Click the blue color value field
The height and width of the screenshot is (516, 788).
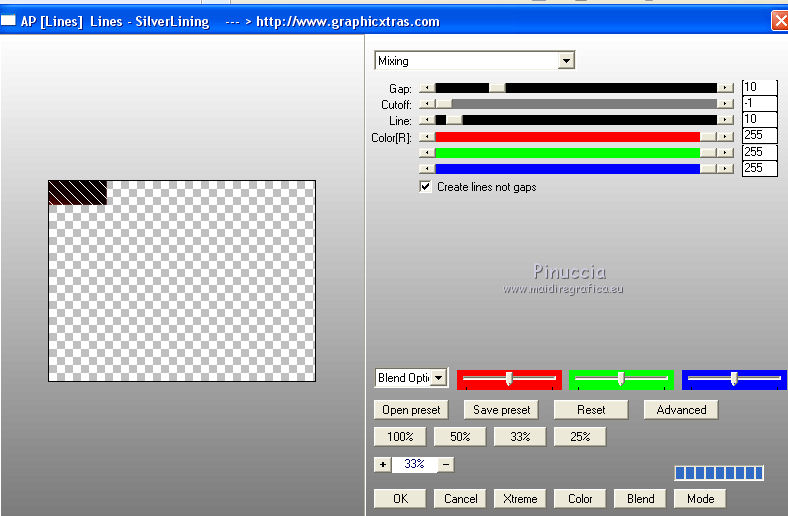[759, 168]
